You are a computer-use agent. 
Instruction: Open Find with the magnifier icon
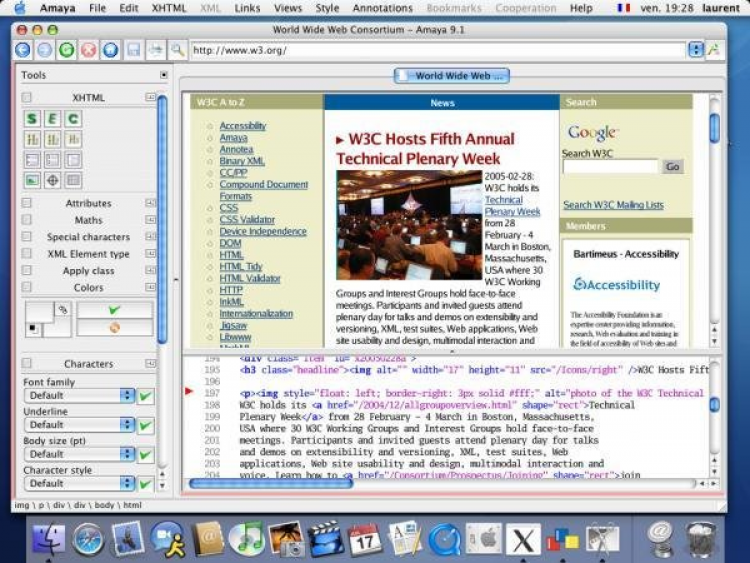coord(177,50)
